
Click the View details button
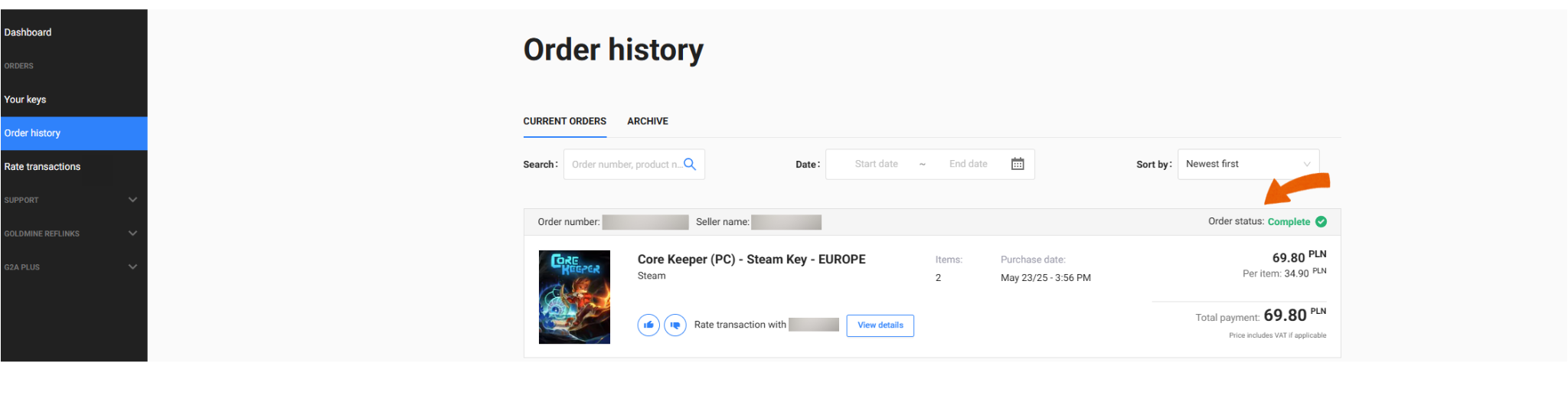pos(880,325)
